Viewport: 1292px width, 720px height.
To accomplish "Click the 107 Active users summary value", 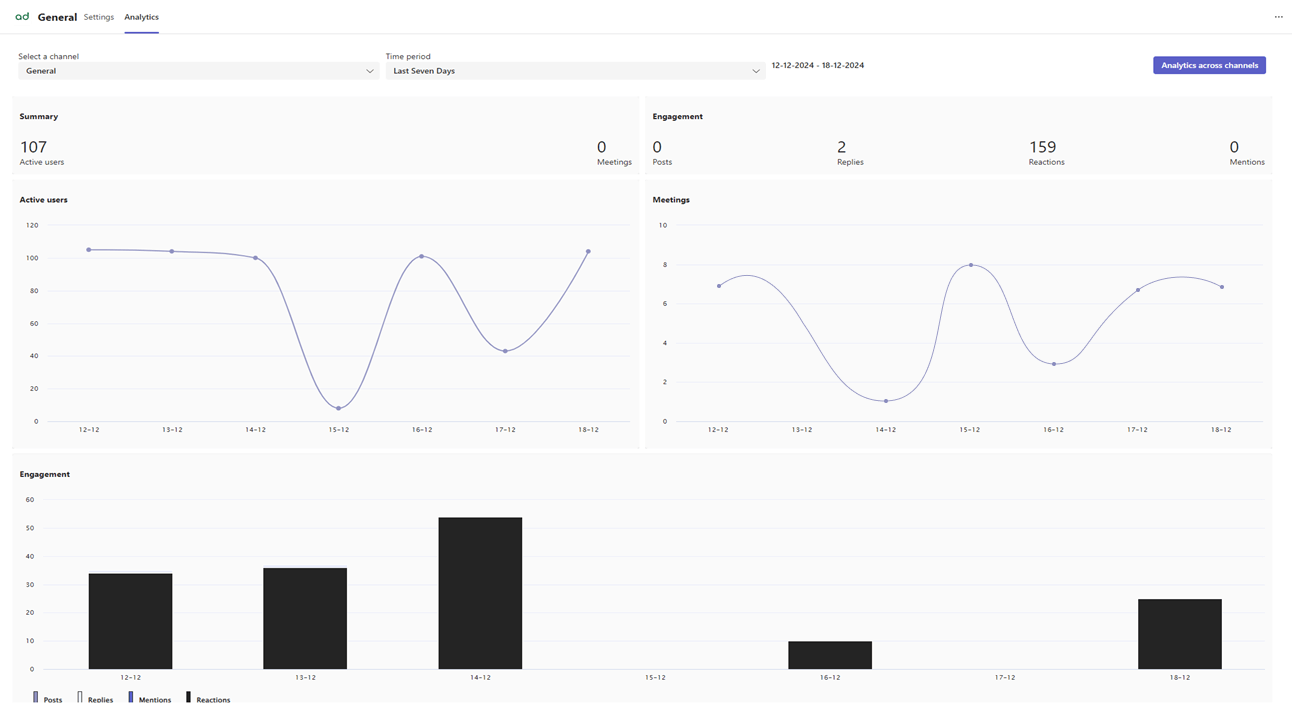I will tap(34, 146).
